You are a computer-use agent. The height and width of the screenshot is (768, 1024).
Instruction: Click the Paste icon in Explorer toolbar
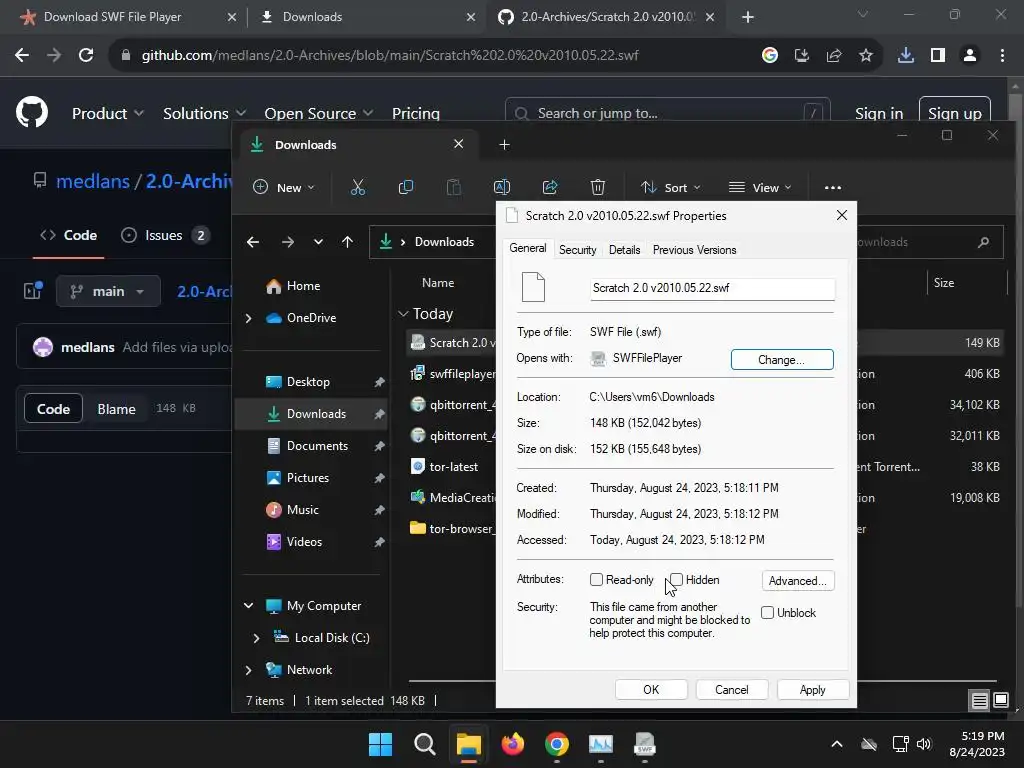(x=453, y=187)
